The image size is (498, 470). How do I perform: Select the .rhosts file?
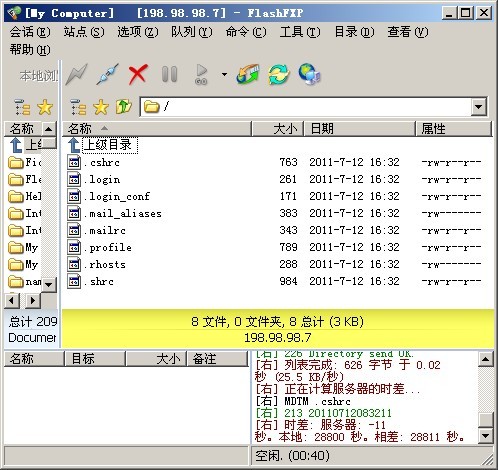pos(105,264)
